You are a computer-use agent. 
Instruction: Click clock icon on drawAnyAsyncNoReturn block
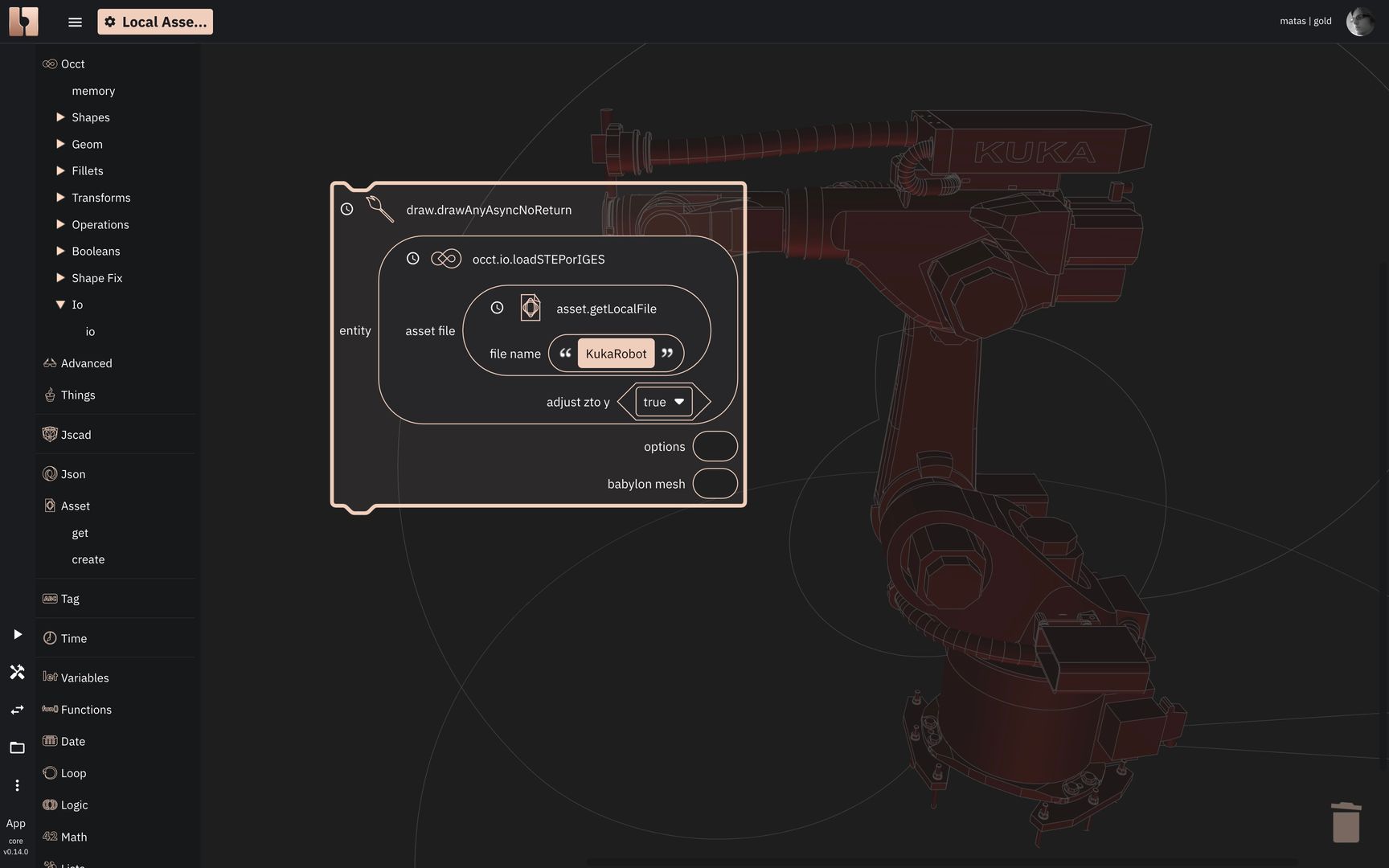click(346, 209)
